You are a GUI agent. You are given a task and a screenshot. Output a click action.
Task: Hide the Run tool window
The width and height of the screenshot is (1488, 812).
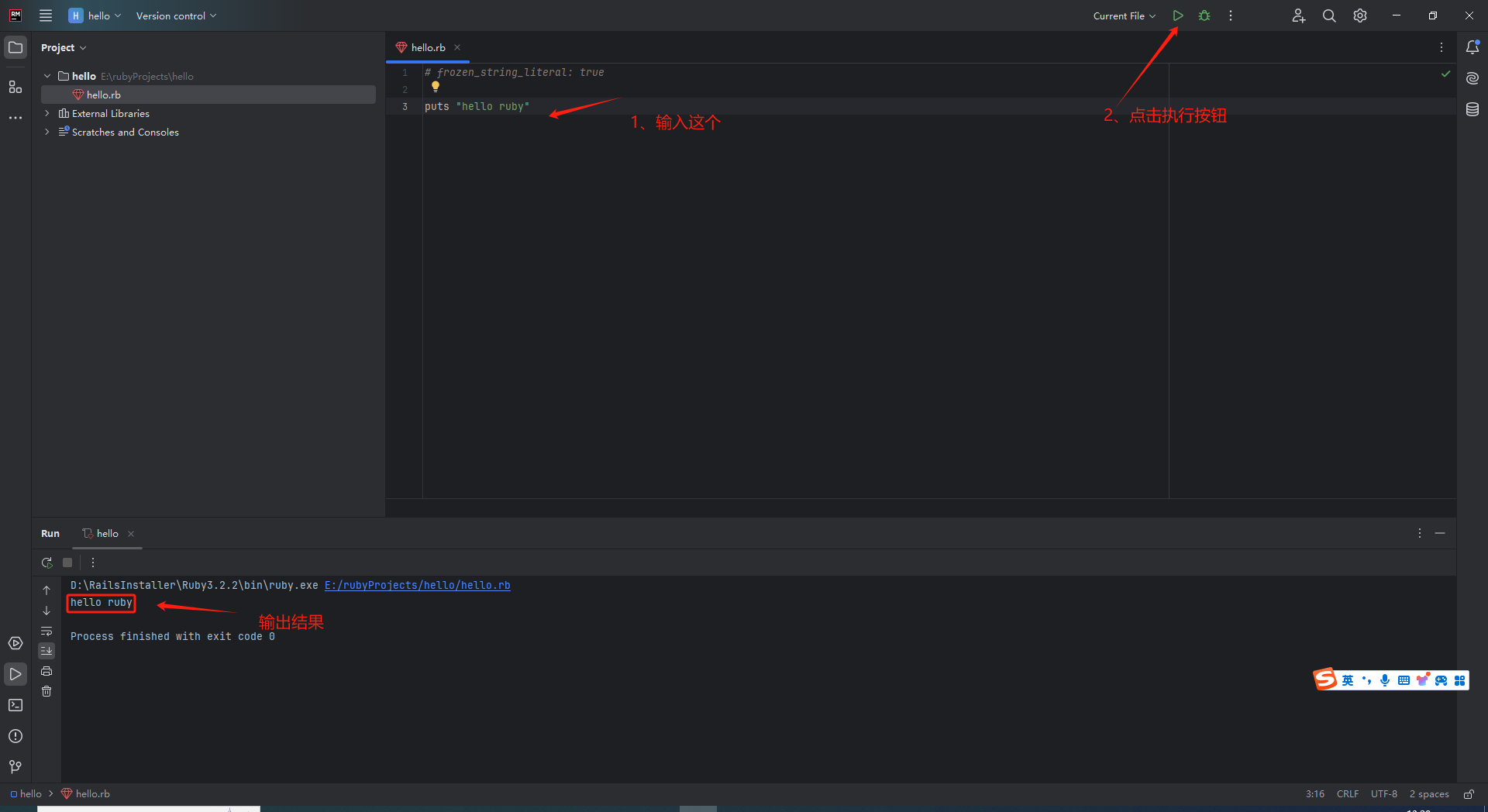point(1440,533)
